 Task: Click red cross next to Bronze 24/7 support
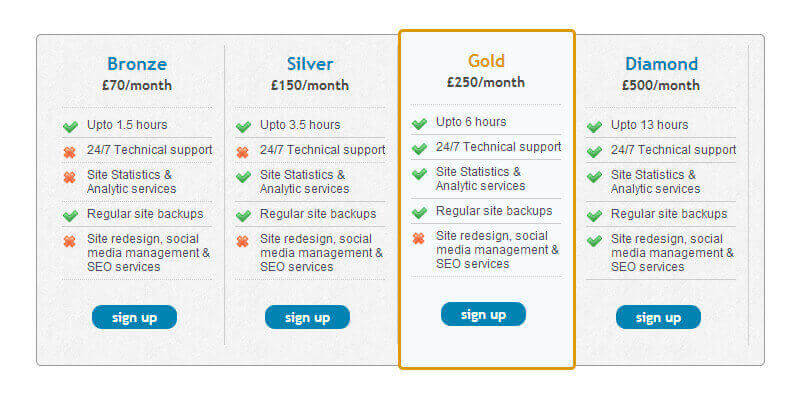[70, 152]
